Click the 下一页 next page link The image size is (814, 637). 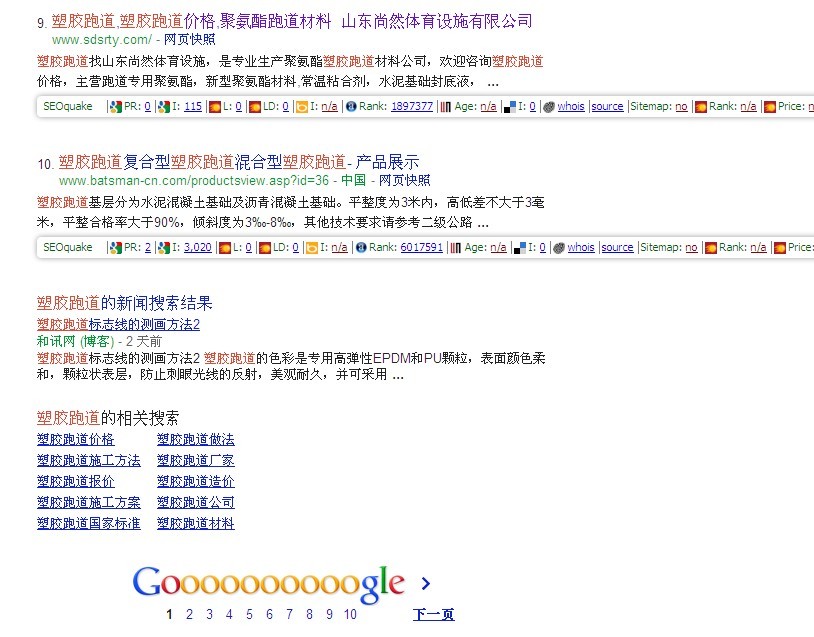point(433,615)
